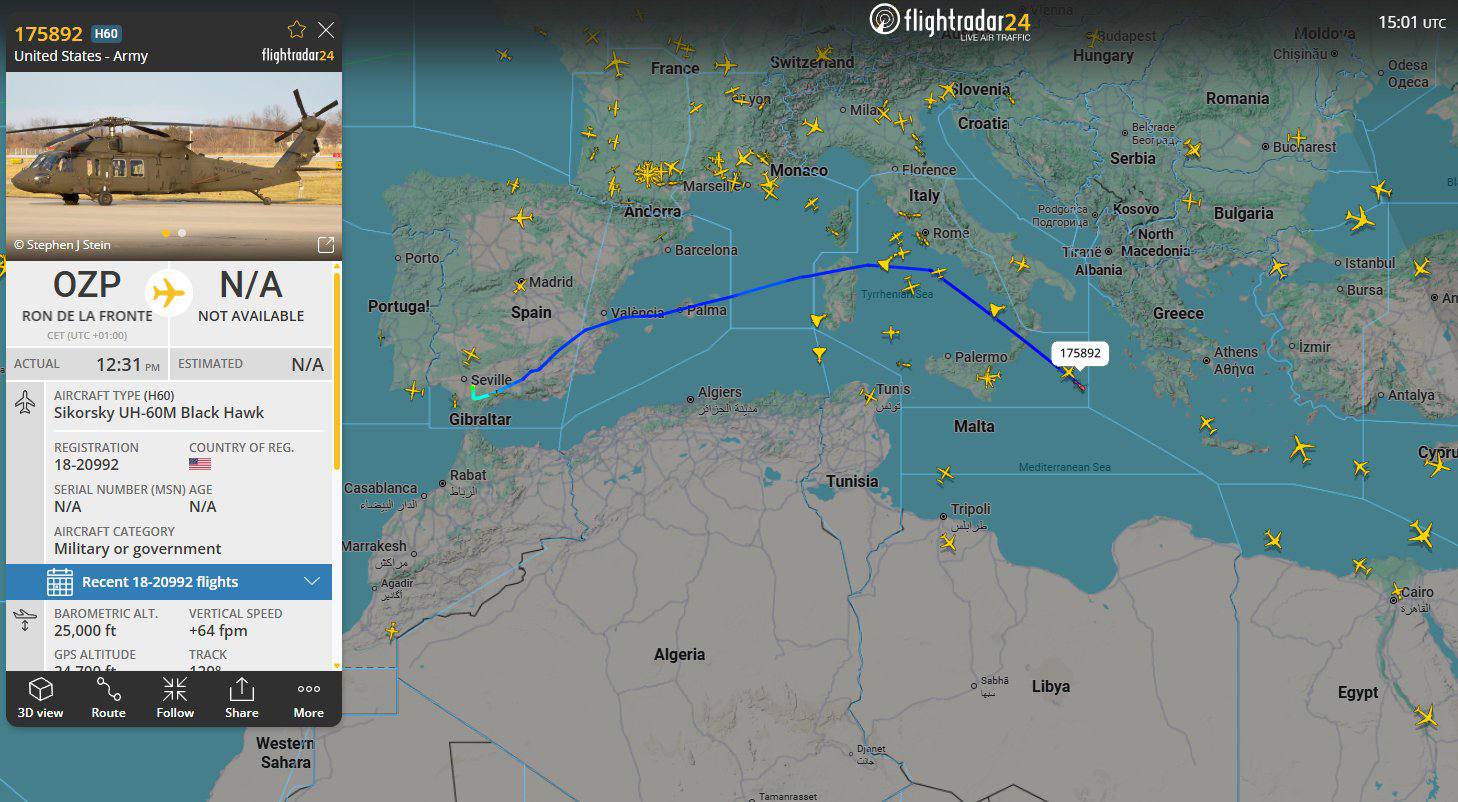The width and height of the screenshot is (1458, 802).
Task: Click the Flightradar24 logo at top
Action: tap(951, 20)
